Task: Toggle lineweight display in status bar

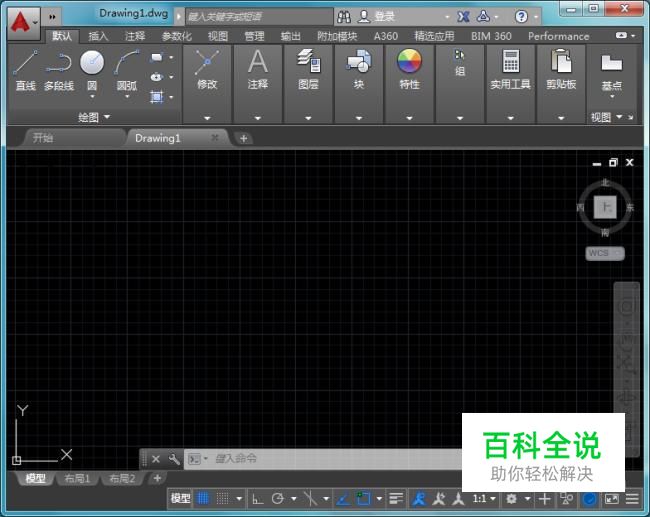Action: coord(396,498)
